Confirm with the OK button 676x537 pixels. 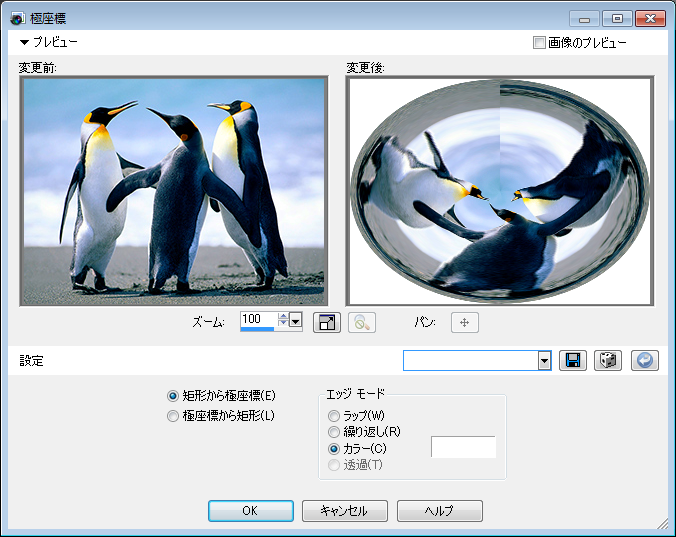click(x=251, y=511)
